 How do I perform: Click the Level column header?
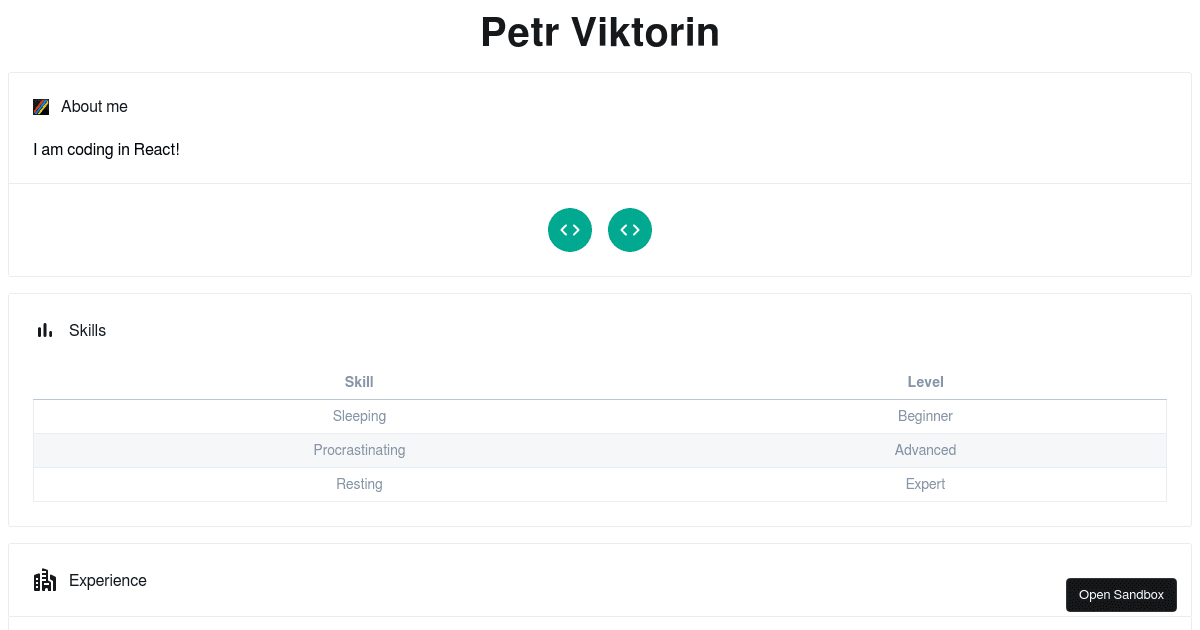pos(925,382)
